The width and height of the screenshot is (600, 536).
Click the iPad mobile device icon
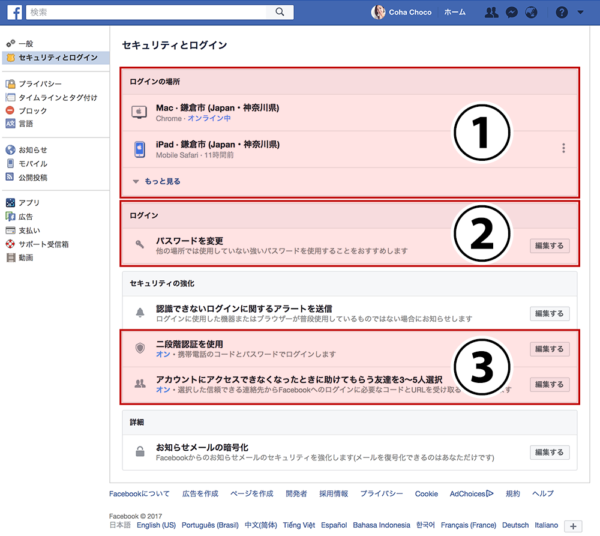(140, 149)
